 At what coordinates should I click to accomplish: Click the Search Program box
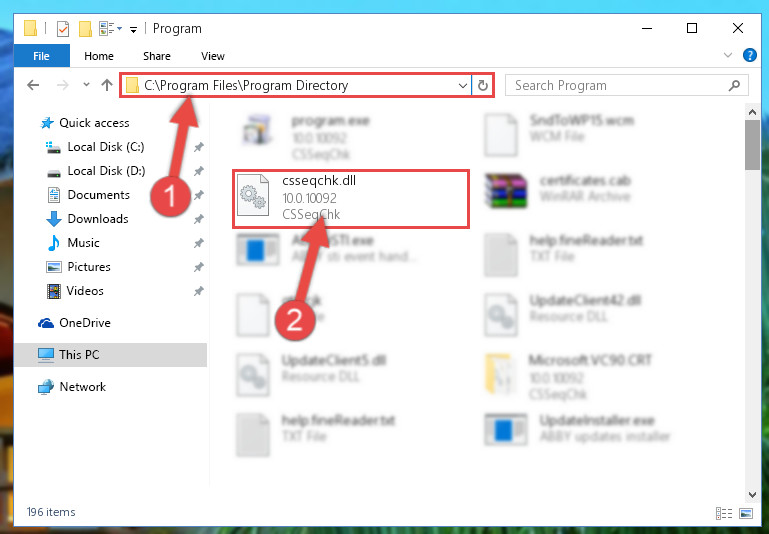coord(627,85)
